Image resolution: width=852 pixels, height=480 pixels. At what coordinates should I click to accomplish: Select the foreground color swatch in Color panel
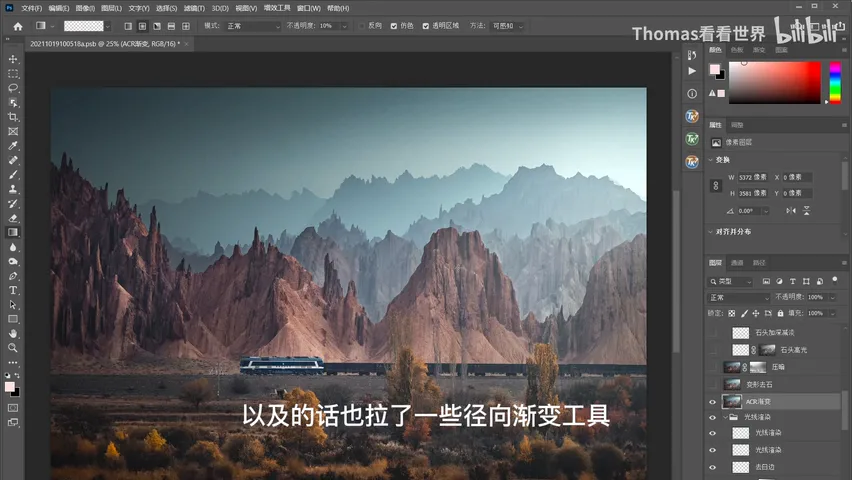(x=715, y=69)
